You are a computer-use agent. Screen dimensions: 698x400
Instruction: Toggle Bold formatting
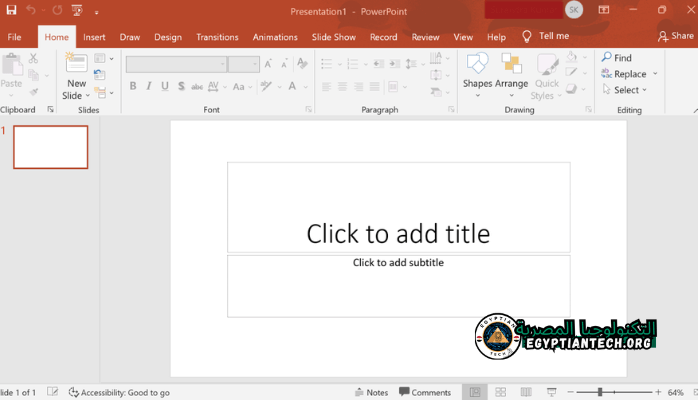133,86
